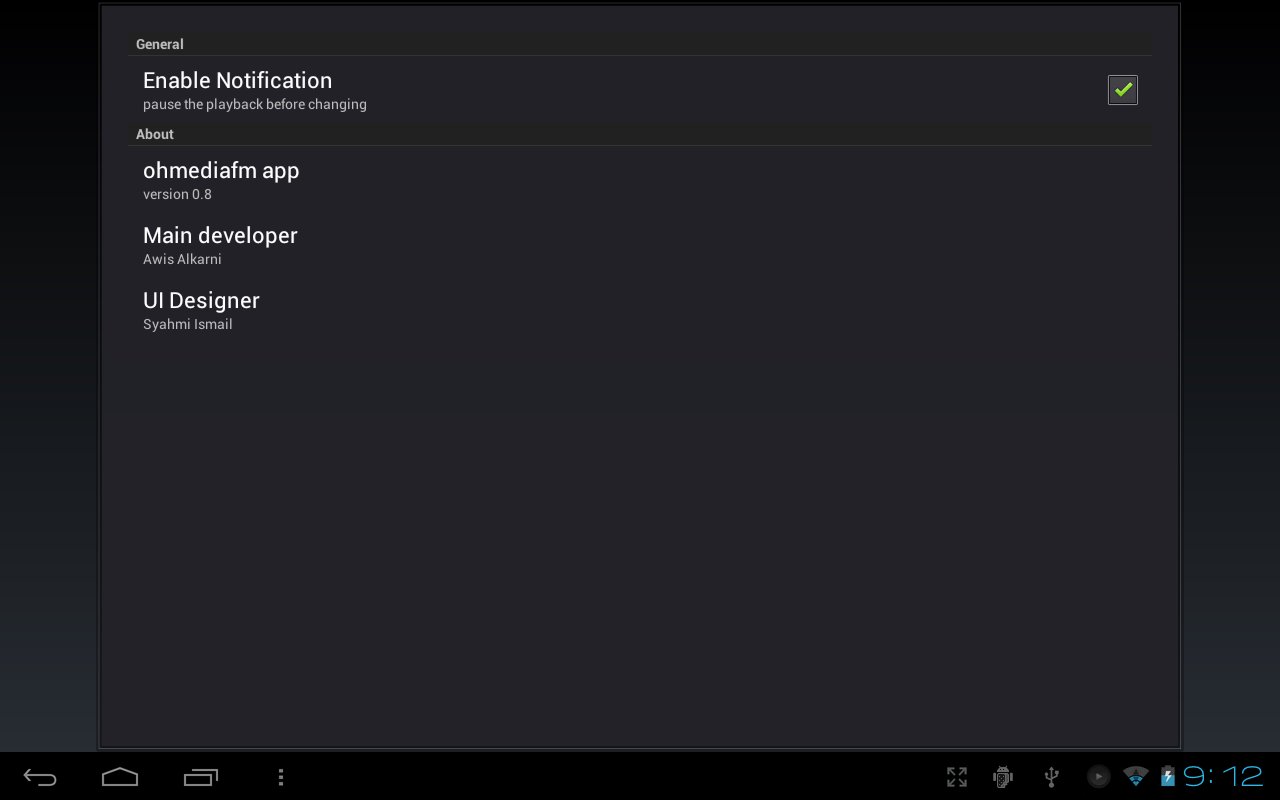Screen dimensions: 1280x800
Task: Tap the round play notification icon
Action: pyautogui.click(x=1098, y=777)
